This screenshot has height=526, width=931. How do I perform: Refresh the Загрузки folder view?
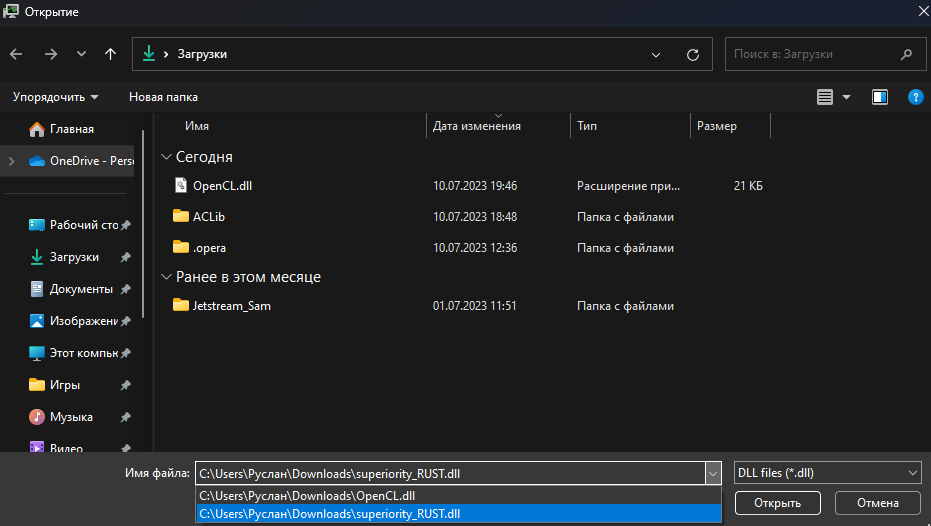(692, 54)
